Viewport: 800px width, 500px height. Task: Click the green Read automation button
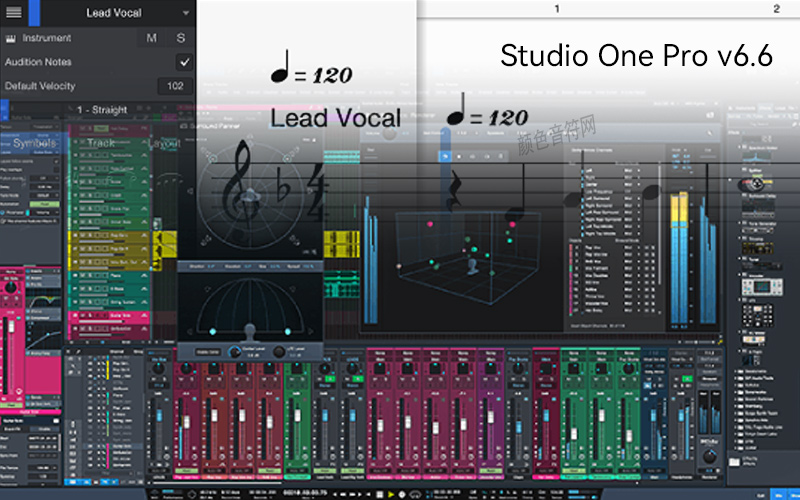tap(45, 204)
